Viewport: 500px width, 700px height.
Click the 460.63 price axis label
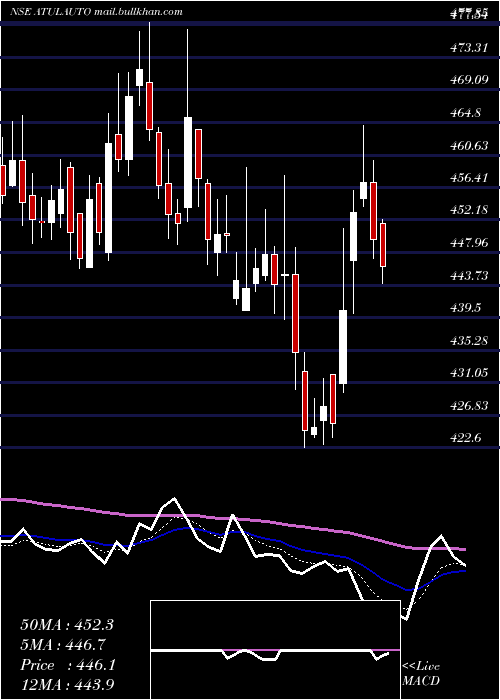(469, 145)
